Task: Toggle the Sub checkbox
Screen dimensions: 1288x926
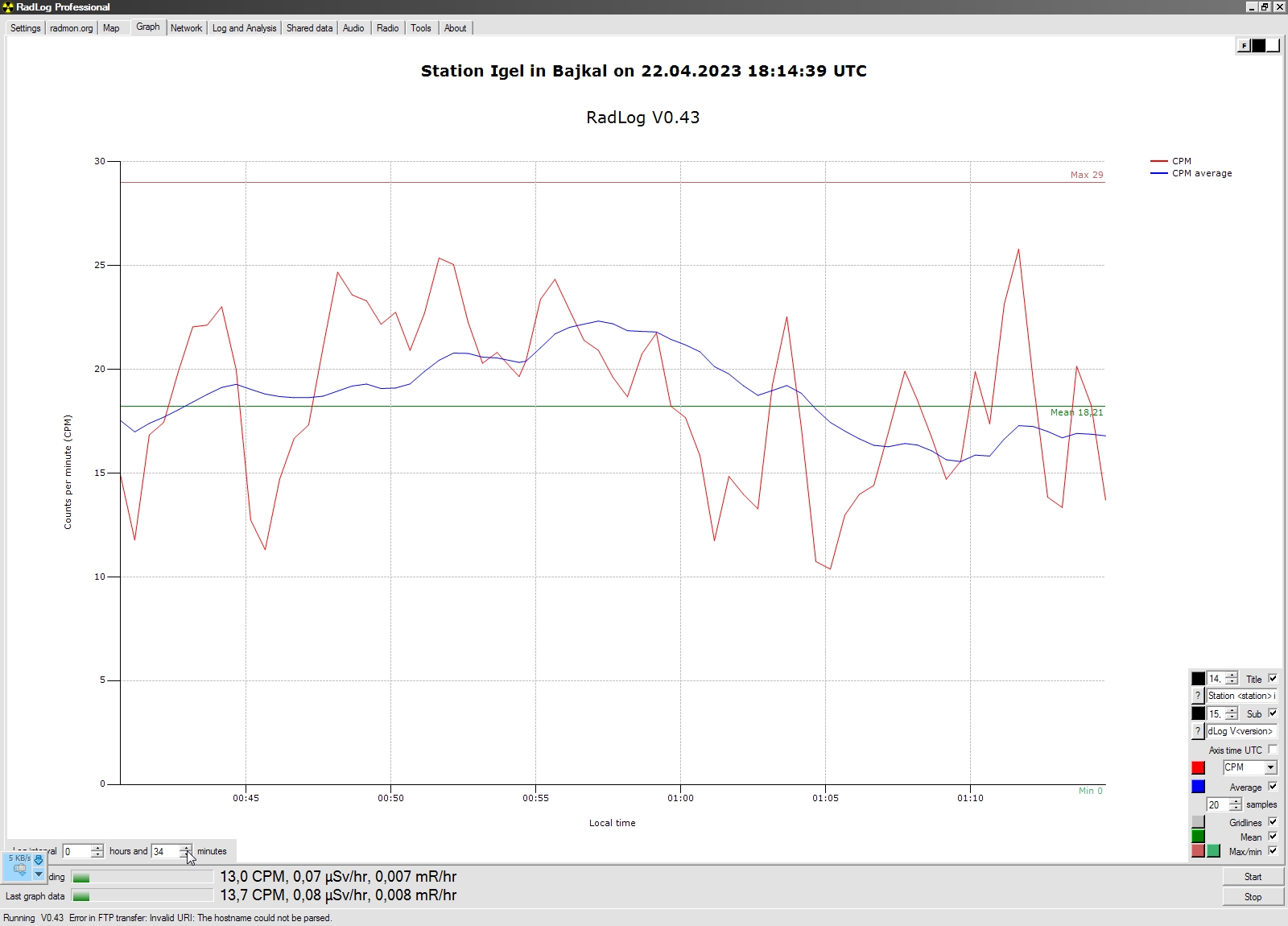Action: (x=1273, y=713)
